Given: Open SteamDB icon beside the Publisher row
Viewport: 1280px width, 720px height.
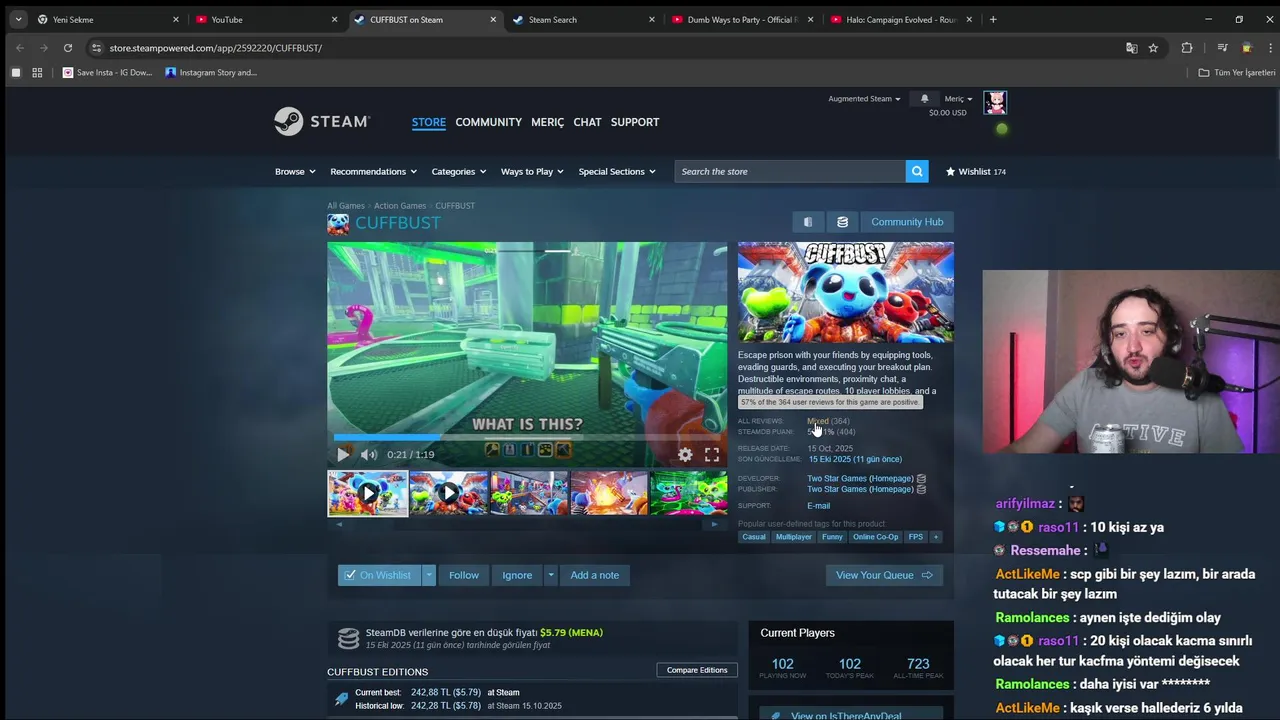Looking at the screenshot, I should pyautogui.click(x=921, y=489).
